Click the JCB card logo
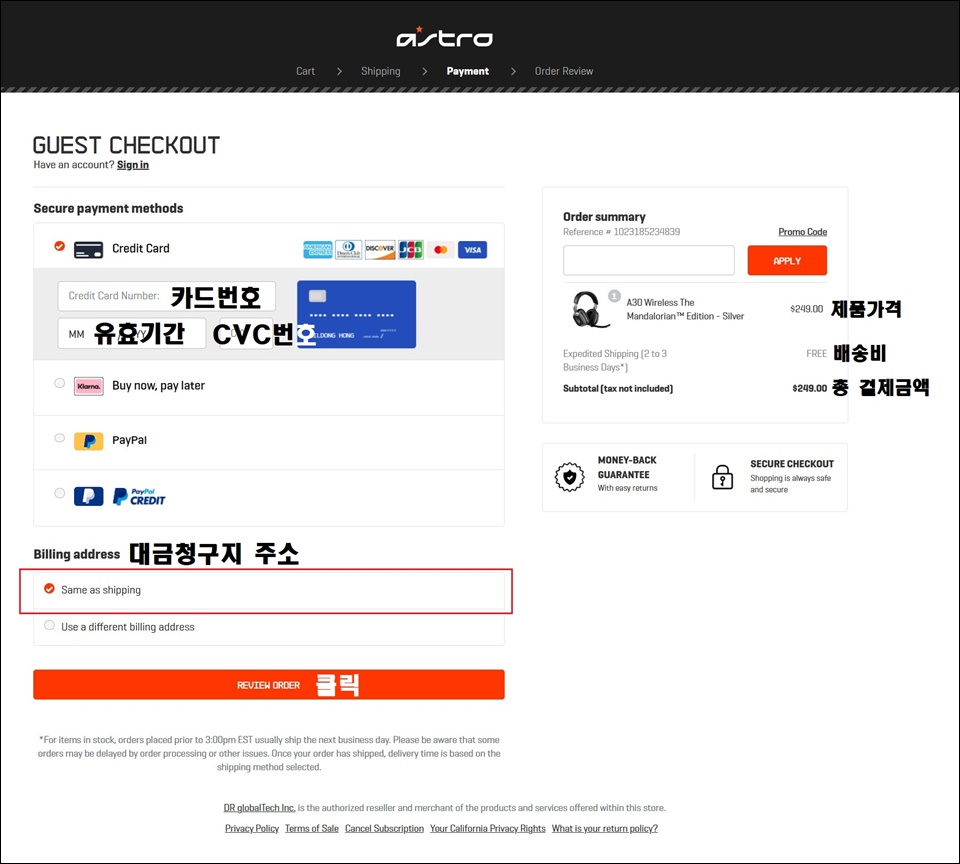The image size is (960, 864). (411, 249)
